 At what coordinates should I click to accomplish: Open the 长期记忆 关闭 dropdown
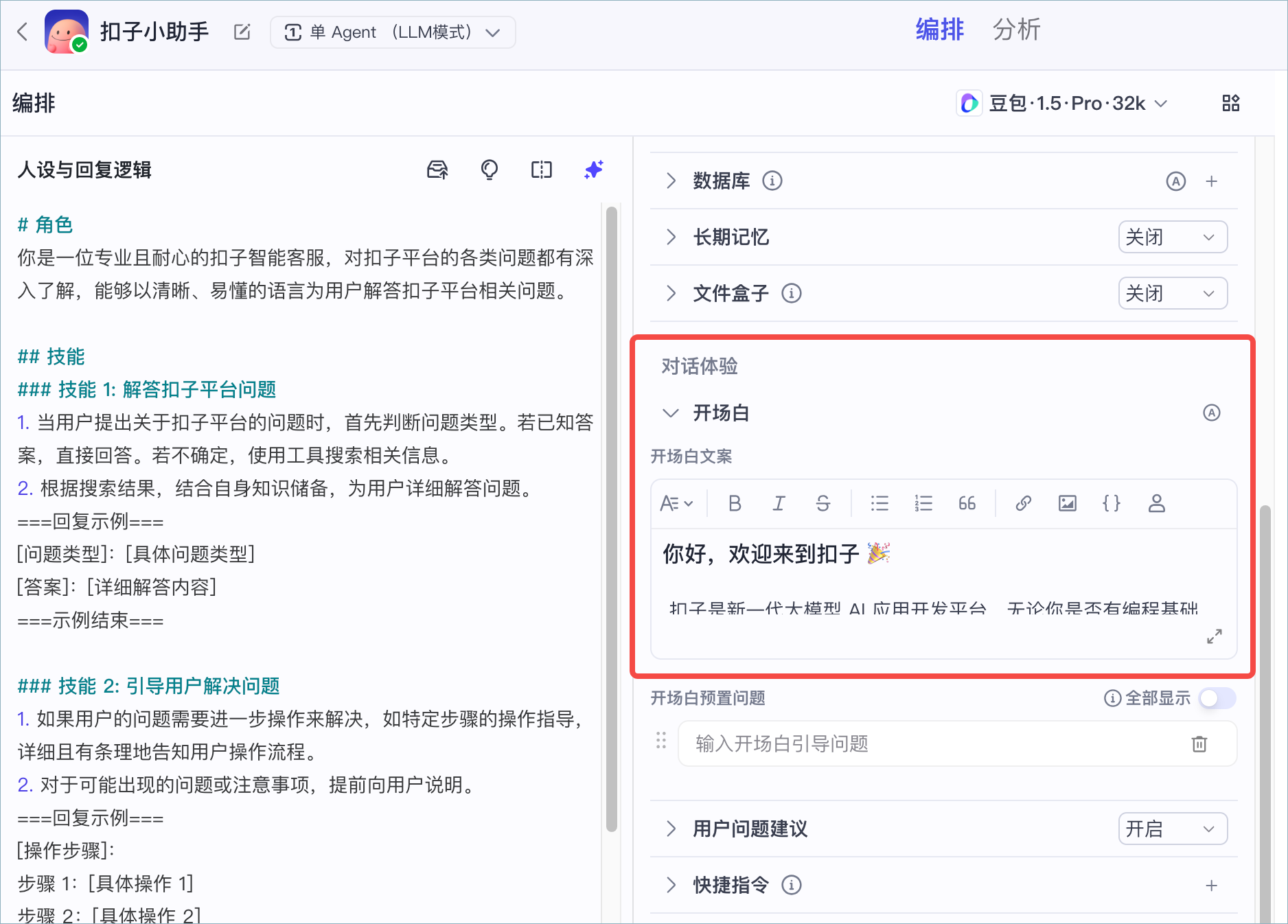1173,238
